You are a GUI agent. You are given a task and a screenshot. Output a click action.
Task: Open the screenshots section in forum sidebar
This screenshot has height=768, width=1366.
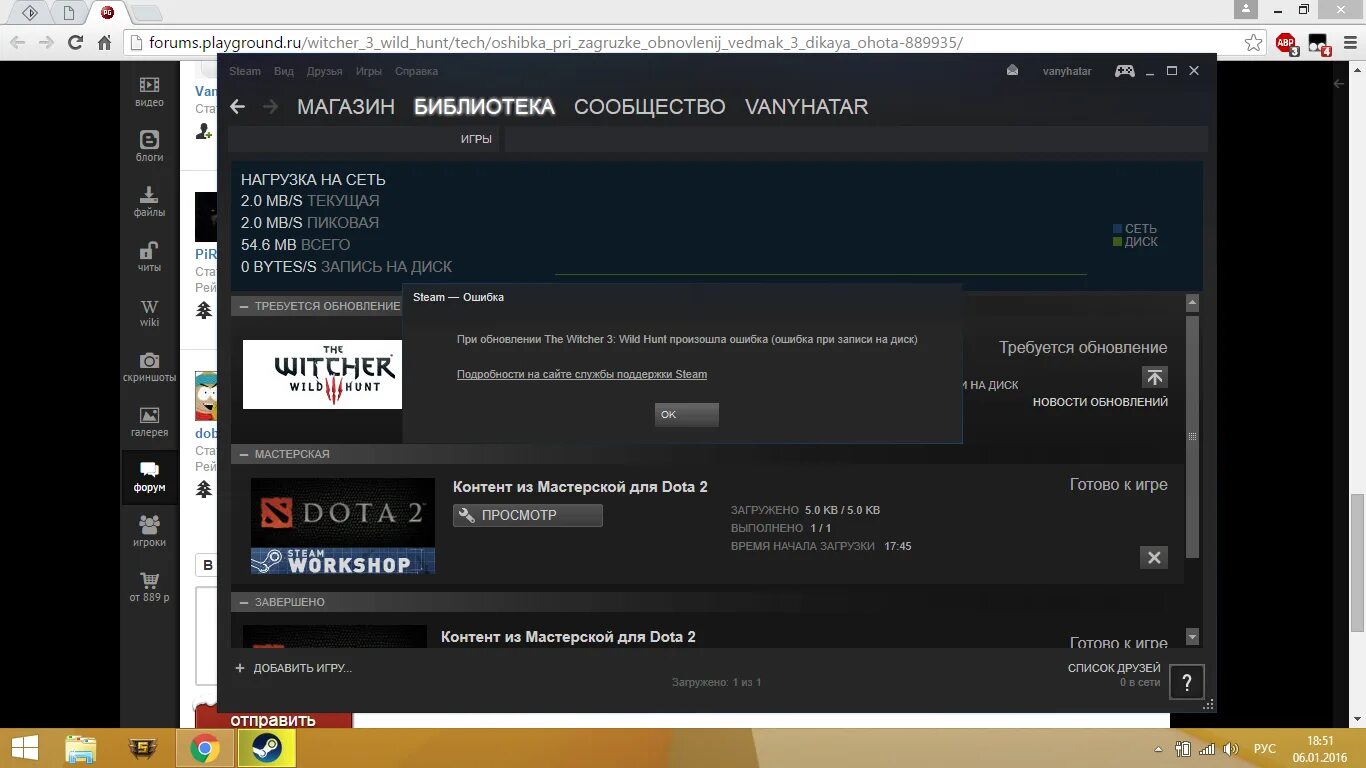[x=149, y=367]
